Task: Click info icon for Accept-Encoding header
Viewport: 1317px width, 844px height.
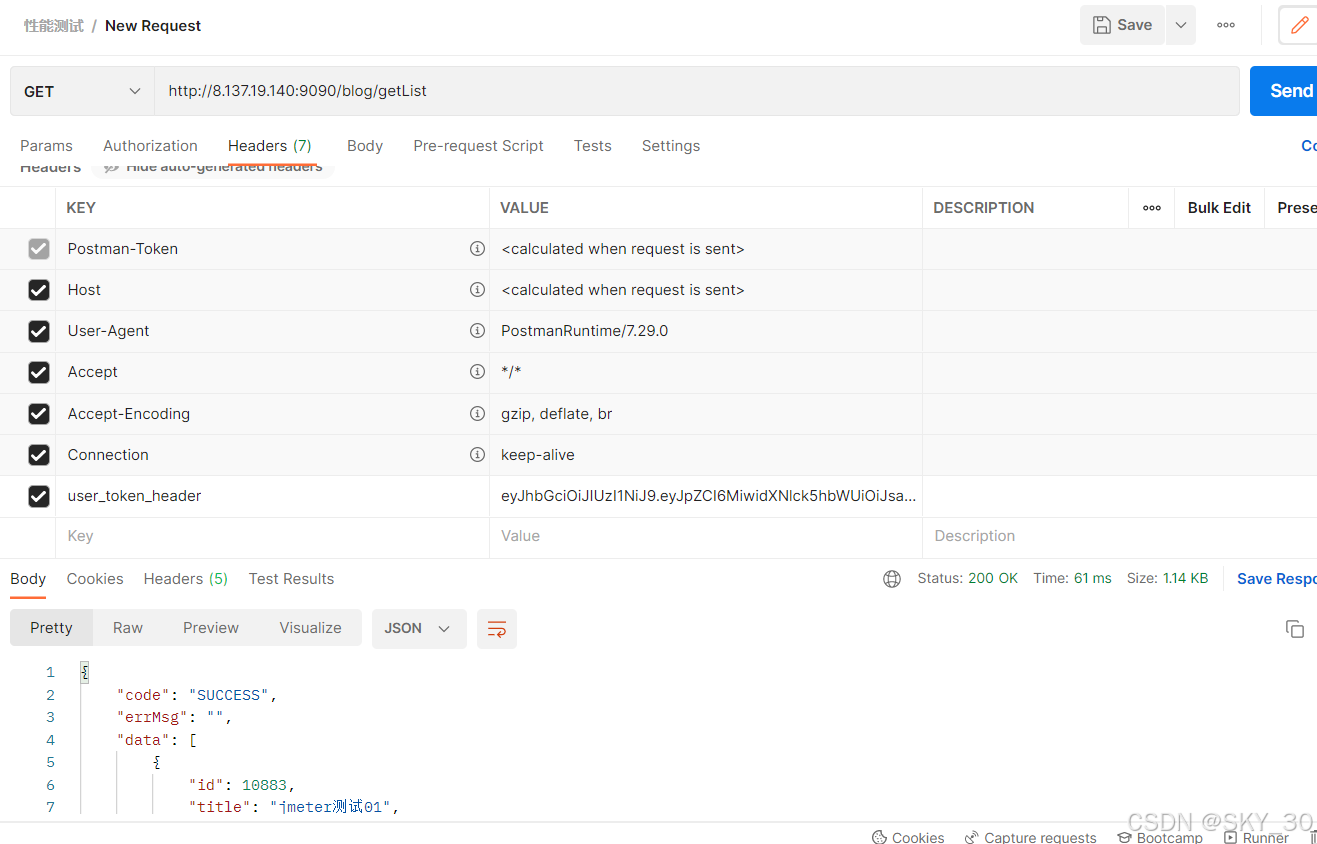Action: [x=477, y=414]
